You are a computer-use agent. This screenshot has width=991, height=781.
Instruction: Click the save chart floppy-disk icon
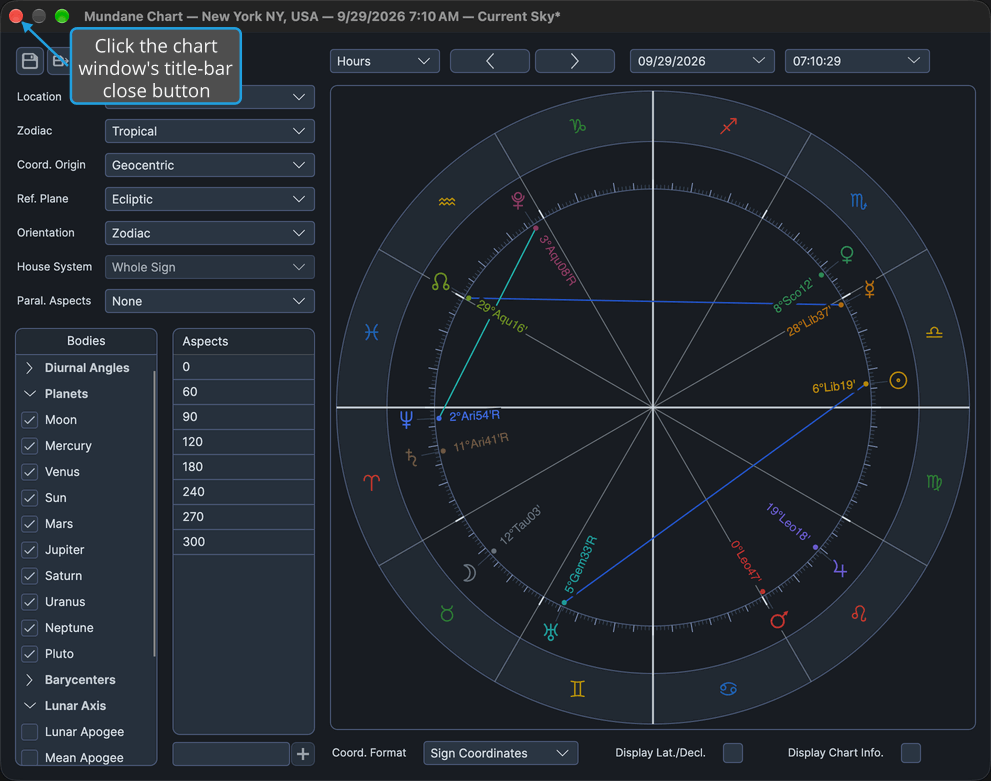pyautogui.click(x=30, y=61)
